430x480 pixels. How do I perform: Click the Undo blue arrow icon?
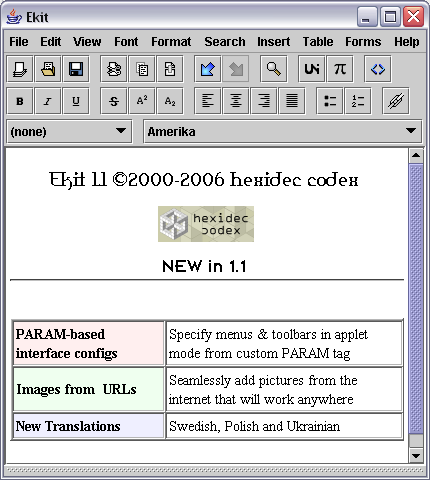click(x=208, y=69)
